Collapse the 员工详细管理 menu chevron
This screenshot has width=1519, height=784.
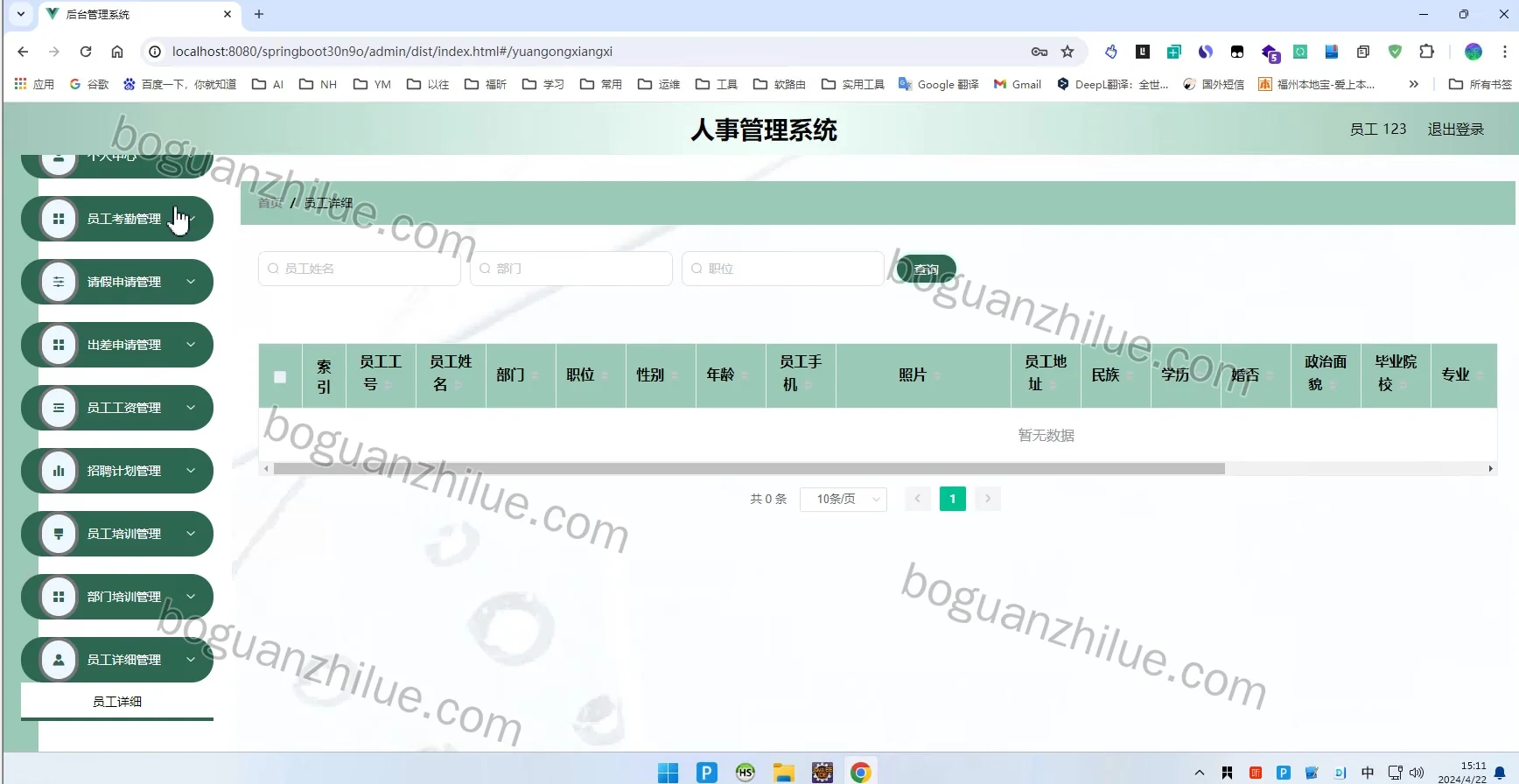pyautogui.click(x=191, y=660)
